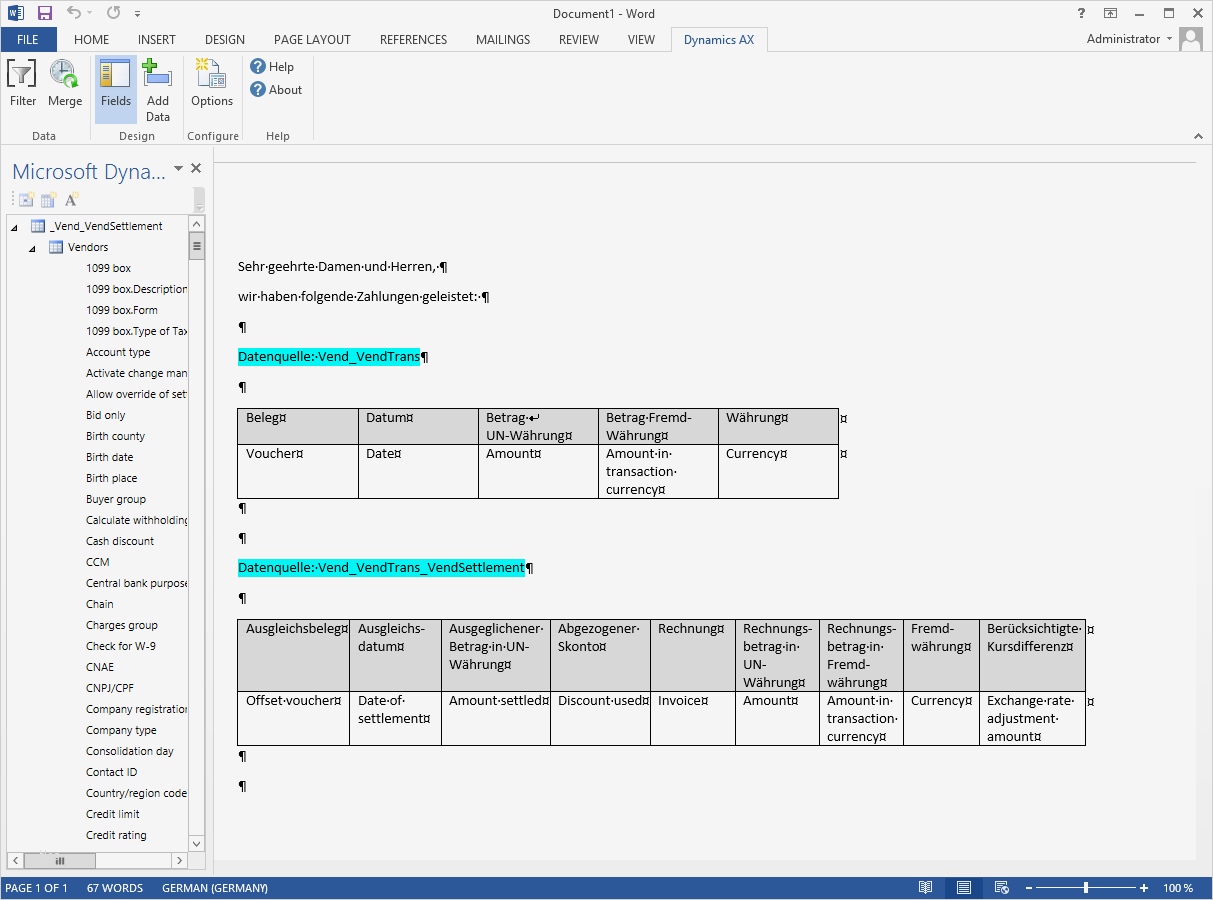Switch to the REVIEW tab

pos(579,40)
